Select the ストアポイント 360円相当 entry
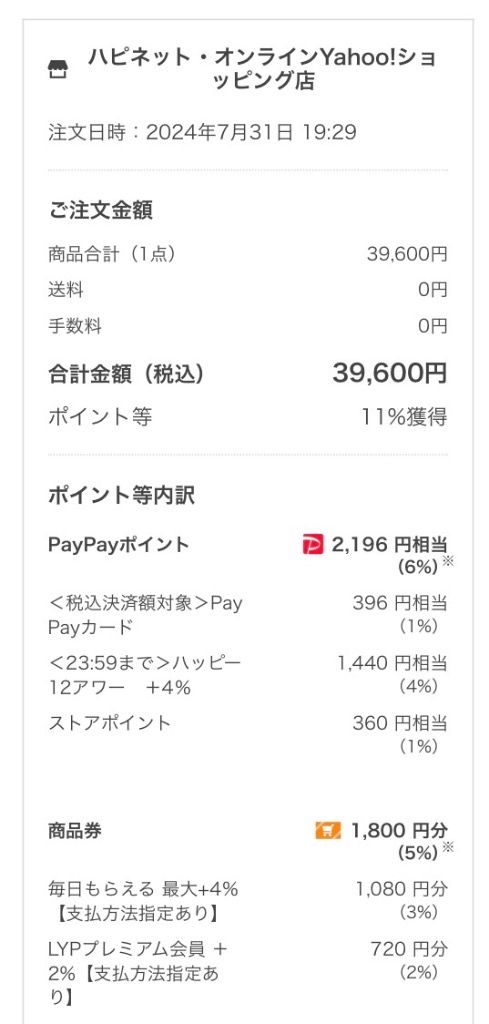This screenshot has height=1024, width=489. (248, 734)
